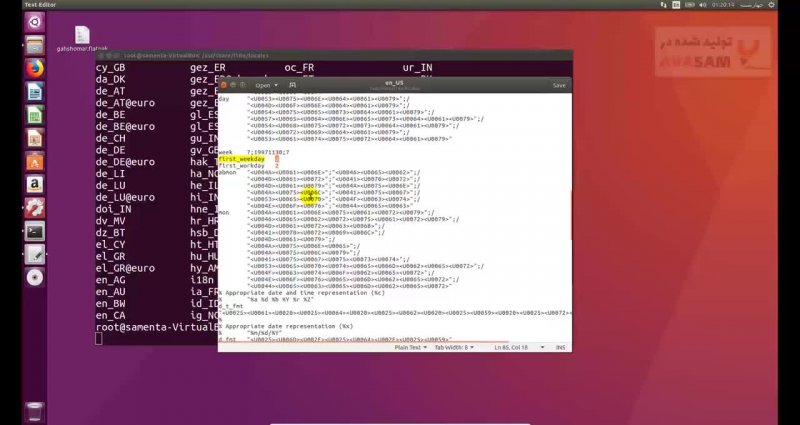Launch LibreOffice Writer from the dock
The image size is (800, 425).
pyautogui.click(x=33, y=92)
